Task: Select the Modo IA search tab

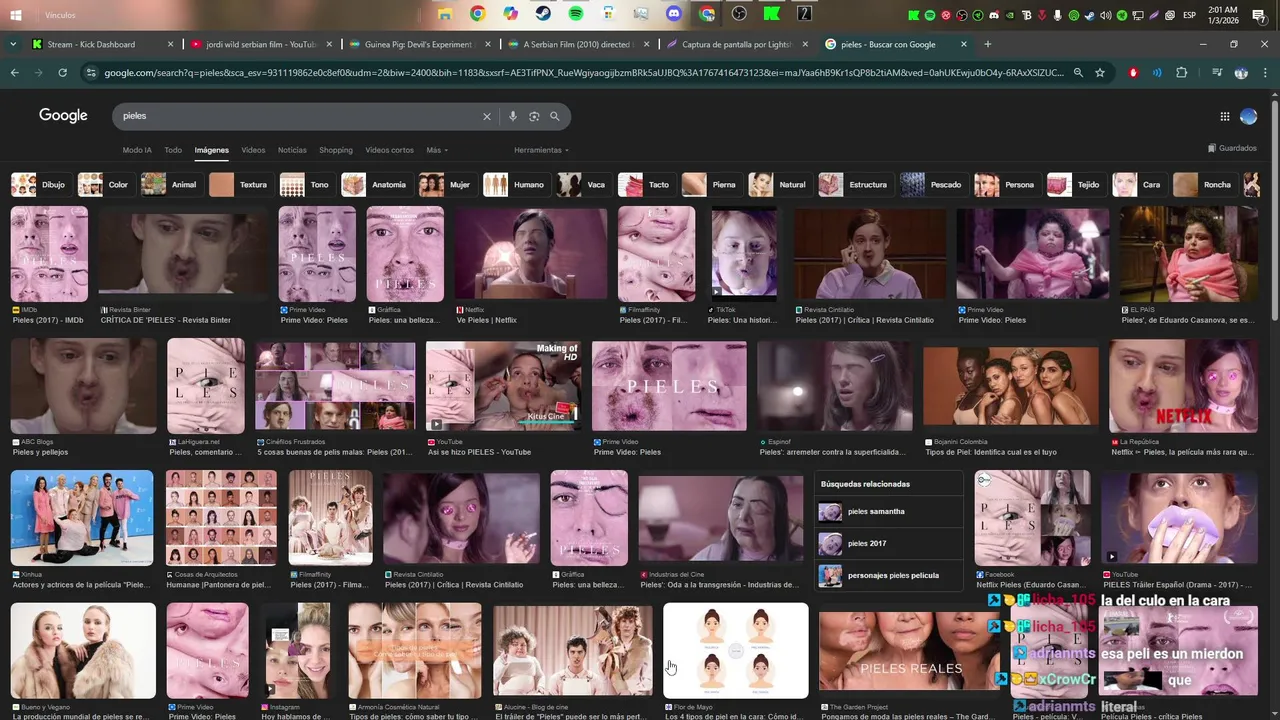Action: (x=137, y=150)
